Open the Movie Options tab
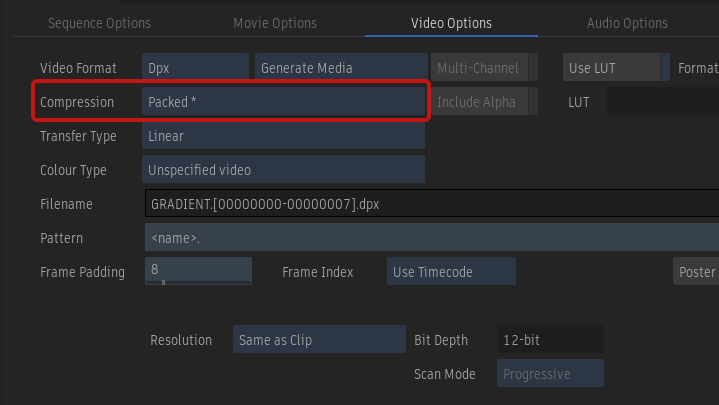719x405 pixels. [x=274, y=22]
